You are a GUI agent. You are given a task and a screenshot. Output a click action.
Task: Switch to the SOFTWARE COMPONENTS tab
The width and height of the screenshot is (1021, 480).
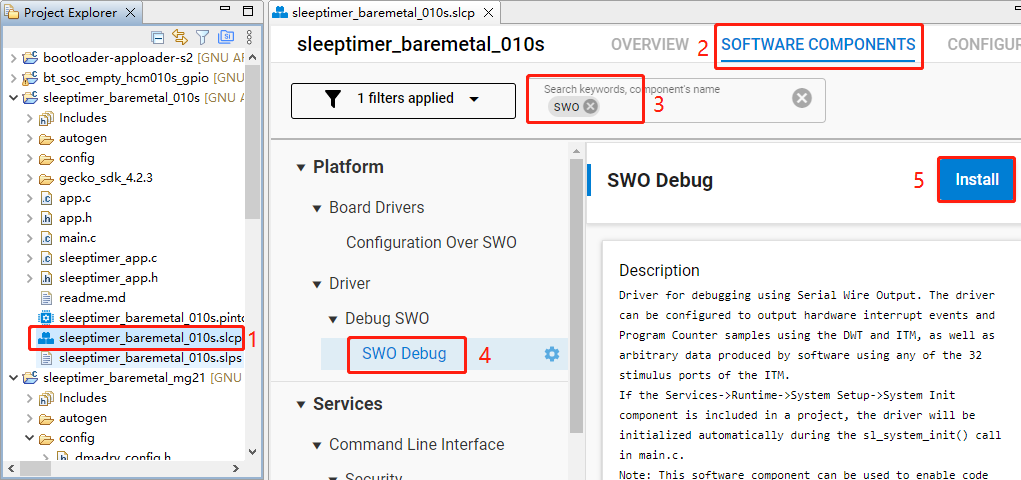tap(818, 44)
